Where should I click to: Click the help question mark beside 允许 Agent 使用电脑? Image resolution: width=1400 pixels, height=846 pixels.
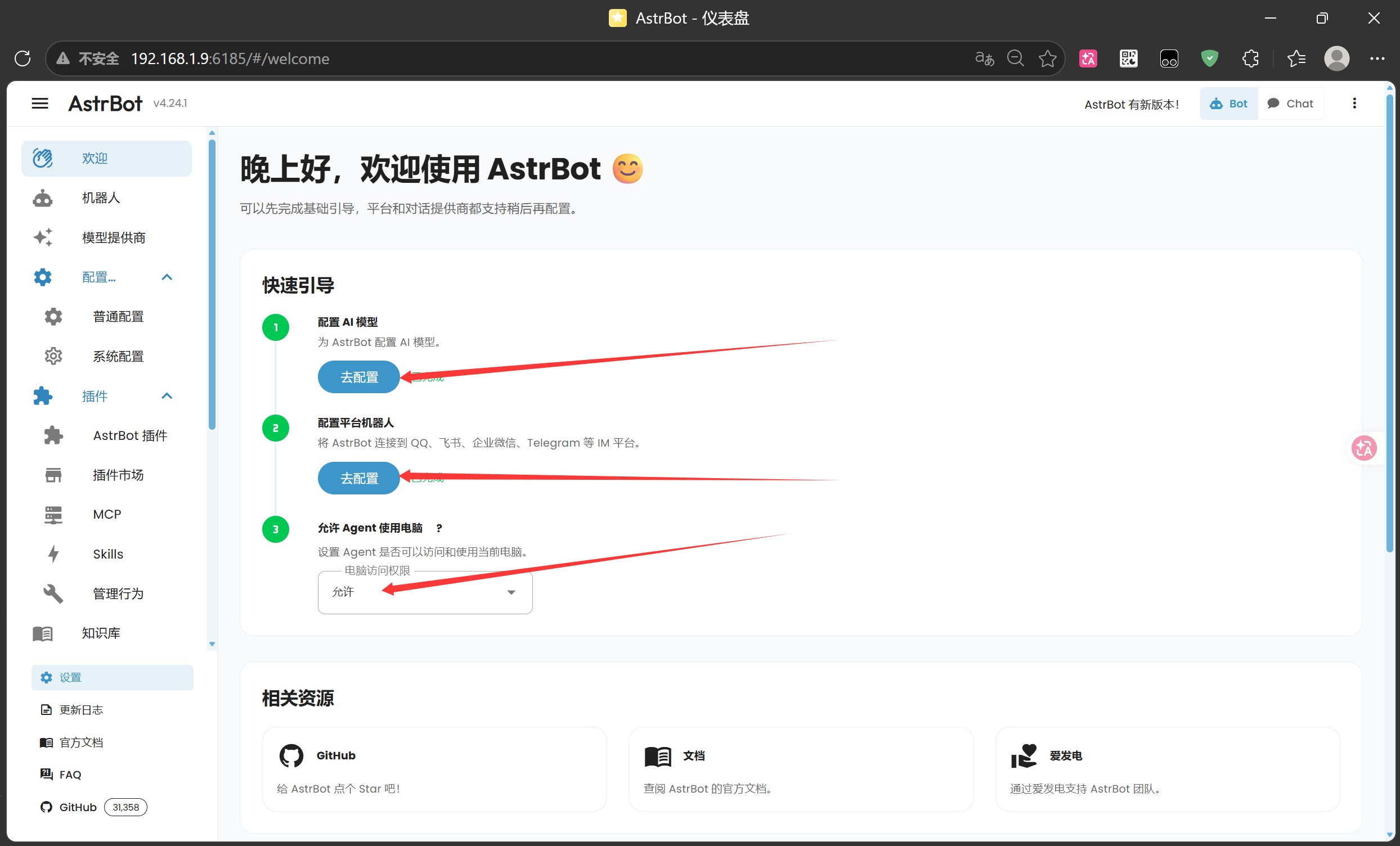(439, 528)
